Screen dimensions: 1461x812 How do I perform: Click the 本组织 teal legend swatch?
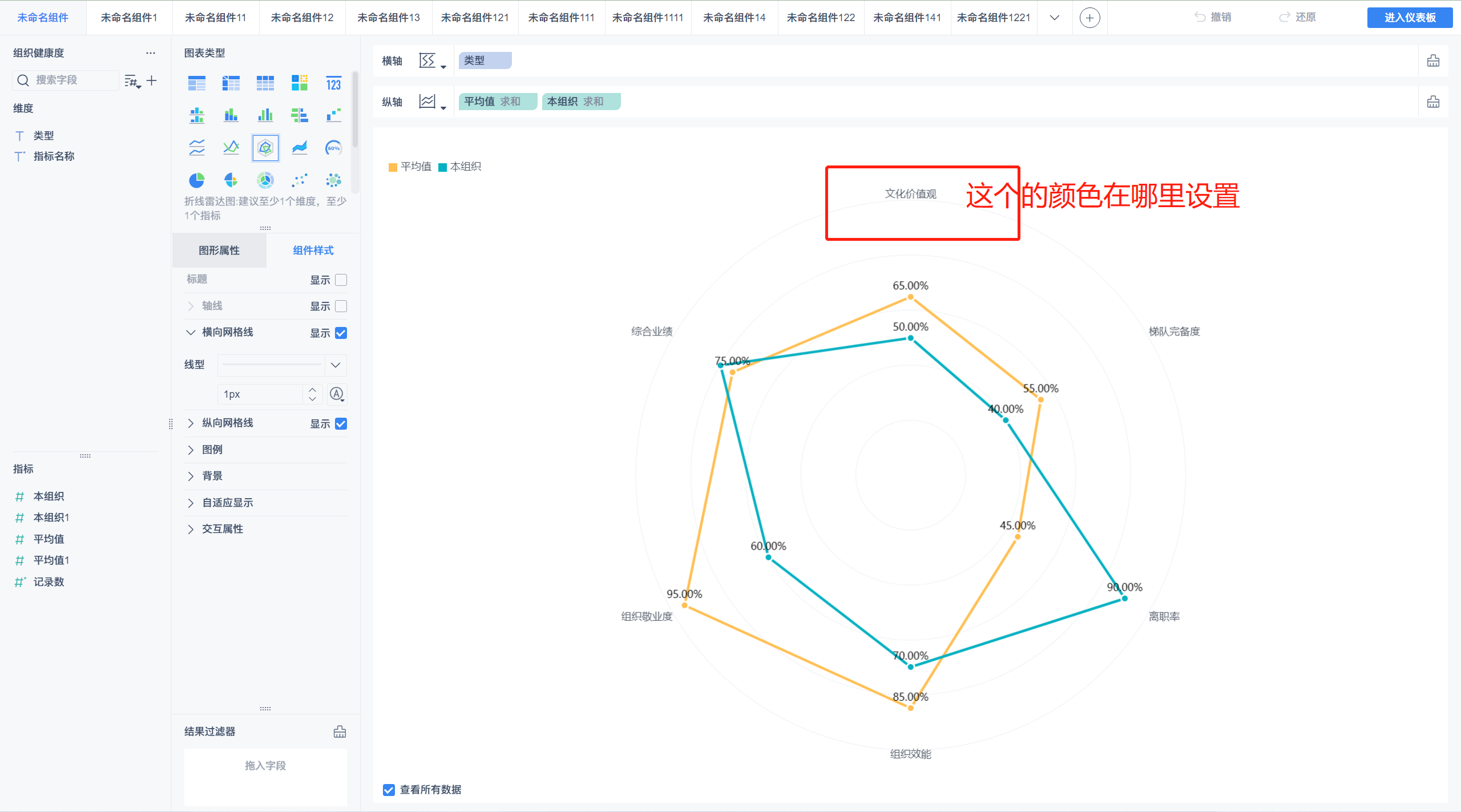(442, 167)
